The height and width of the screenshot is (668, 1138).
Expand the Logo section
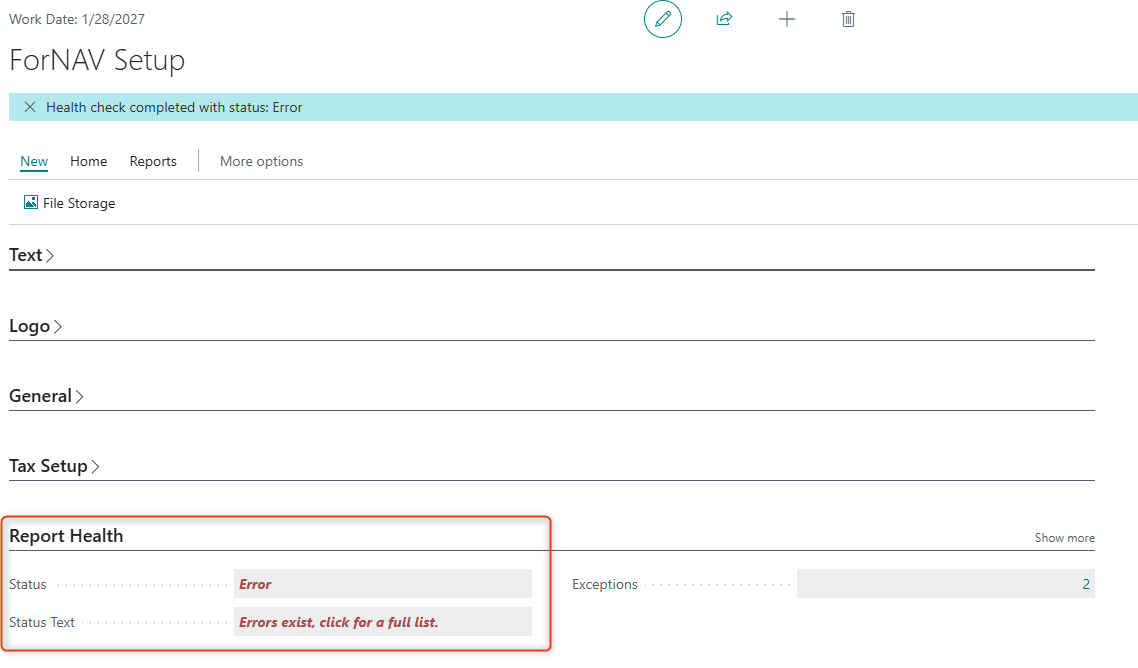[36, 326]
